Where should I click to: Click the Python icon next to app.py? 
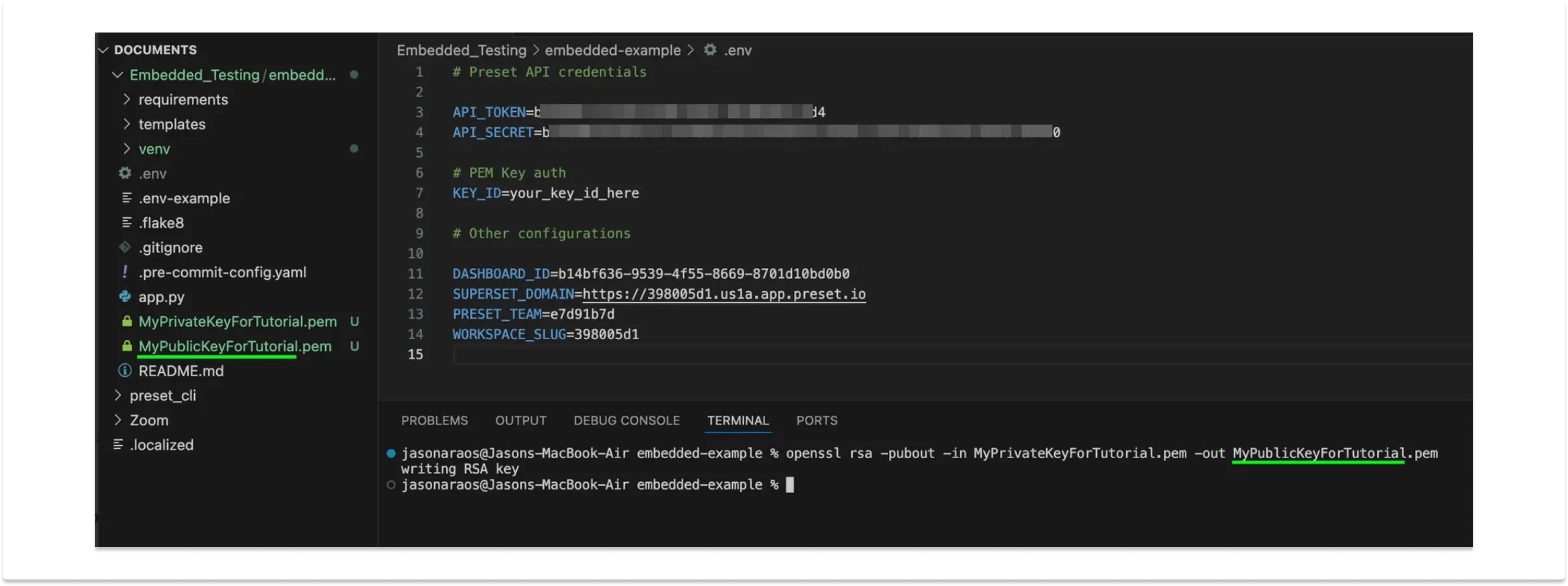(125, 297)
